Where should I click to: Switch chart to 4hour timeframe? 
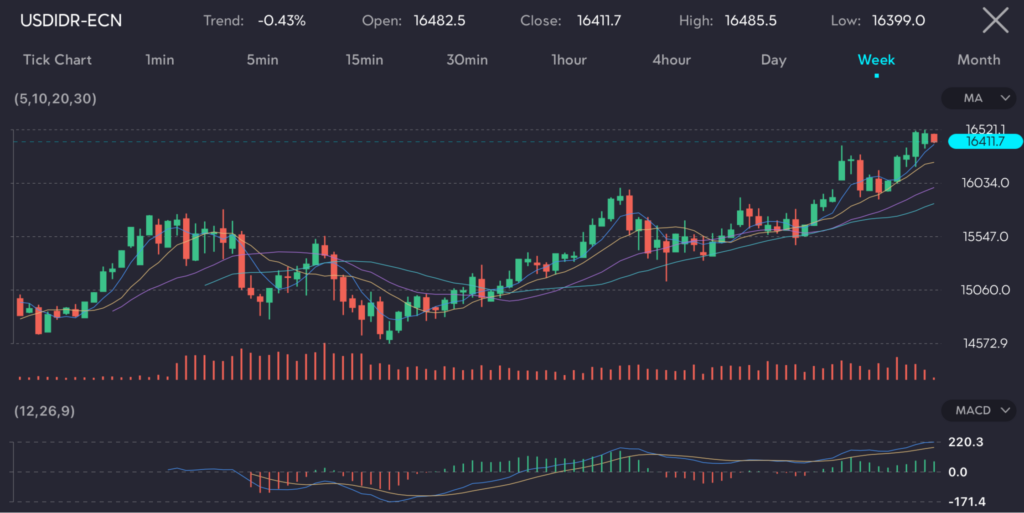click(x=671, y=60)
